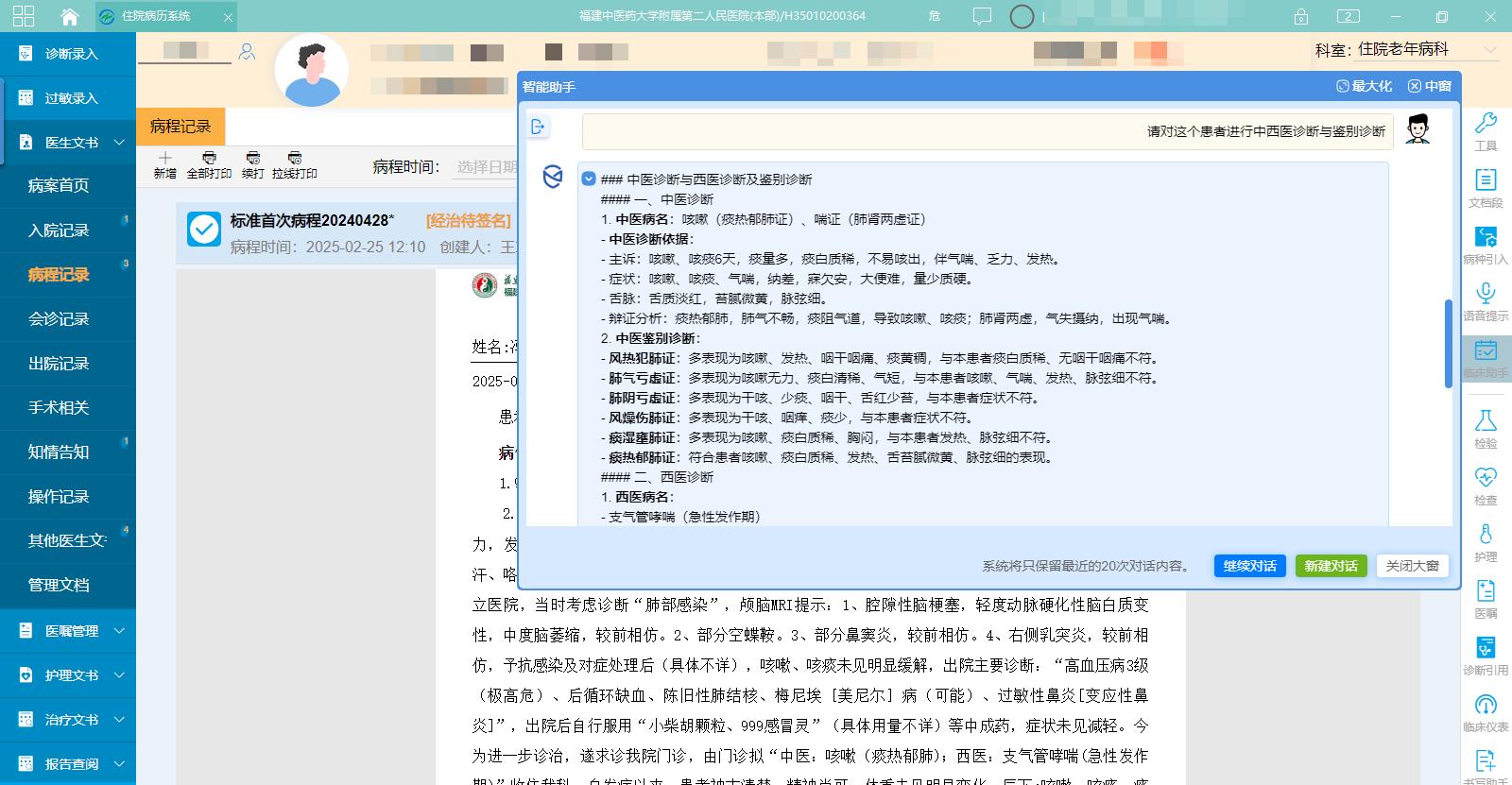This screenshot has width=1512, height=785.
Task: Open the 诊断引用 icon in right sidebar
Action: point(1486,648)
